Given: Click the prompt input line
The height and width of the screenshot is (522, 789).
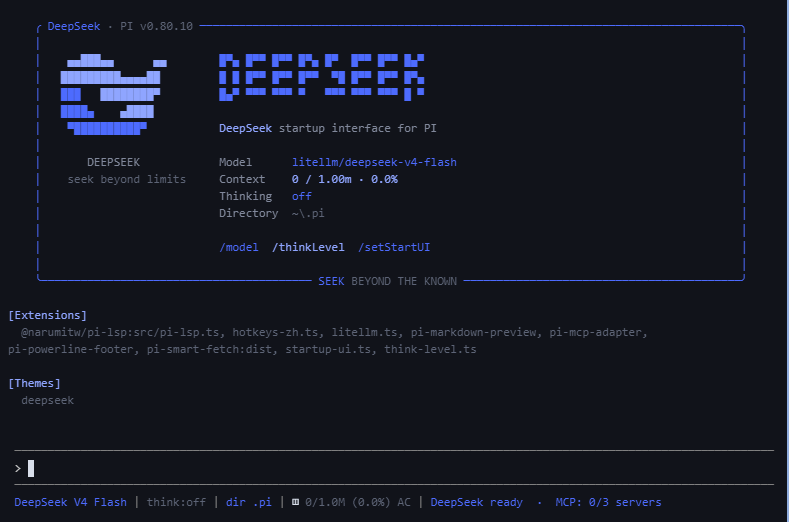Looking at the screenshot, I should click(x=394, y=468).
